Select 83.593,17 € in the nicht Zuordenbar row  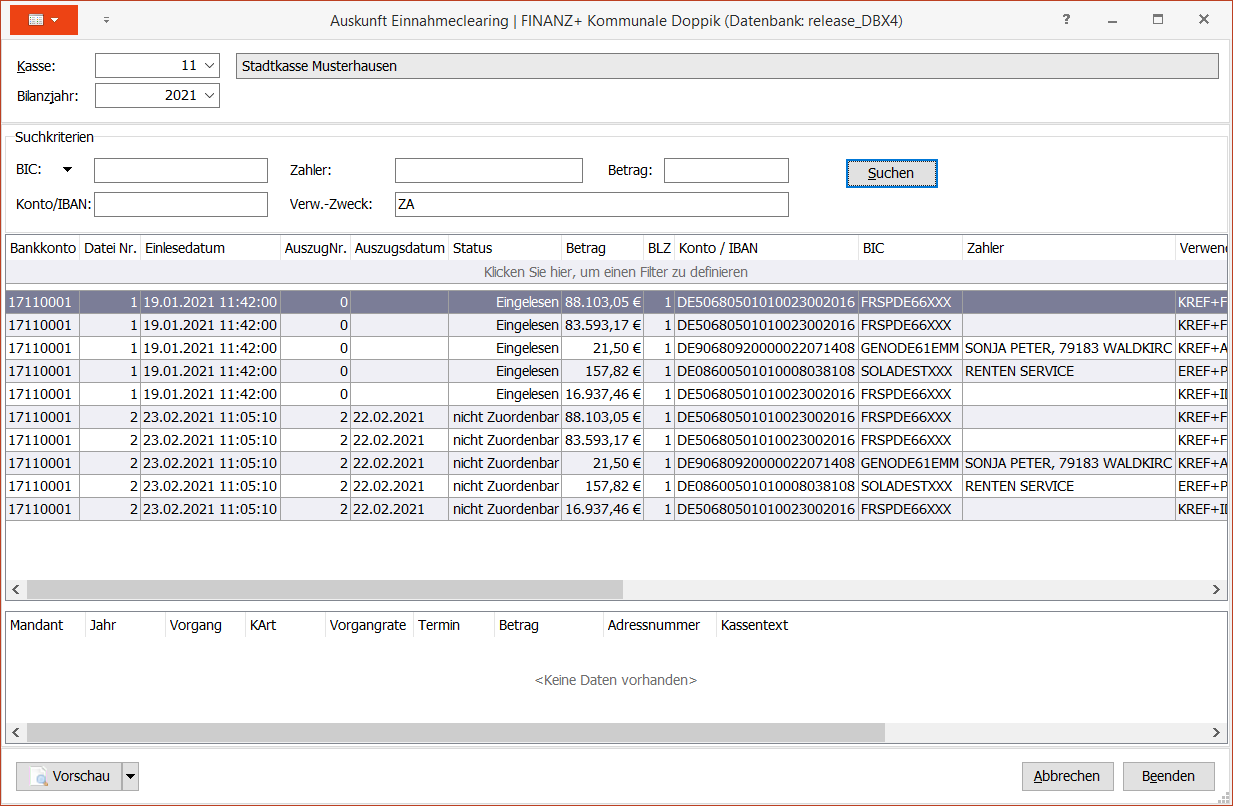pyautogui.click(x=602, y=440)
